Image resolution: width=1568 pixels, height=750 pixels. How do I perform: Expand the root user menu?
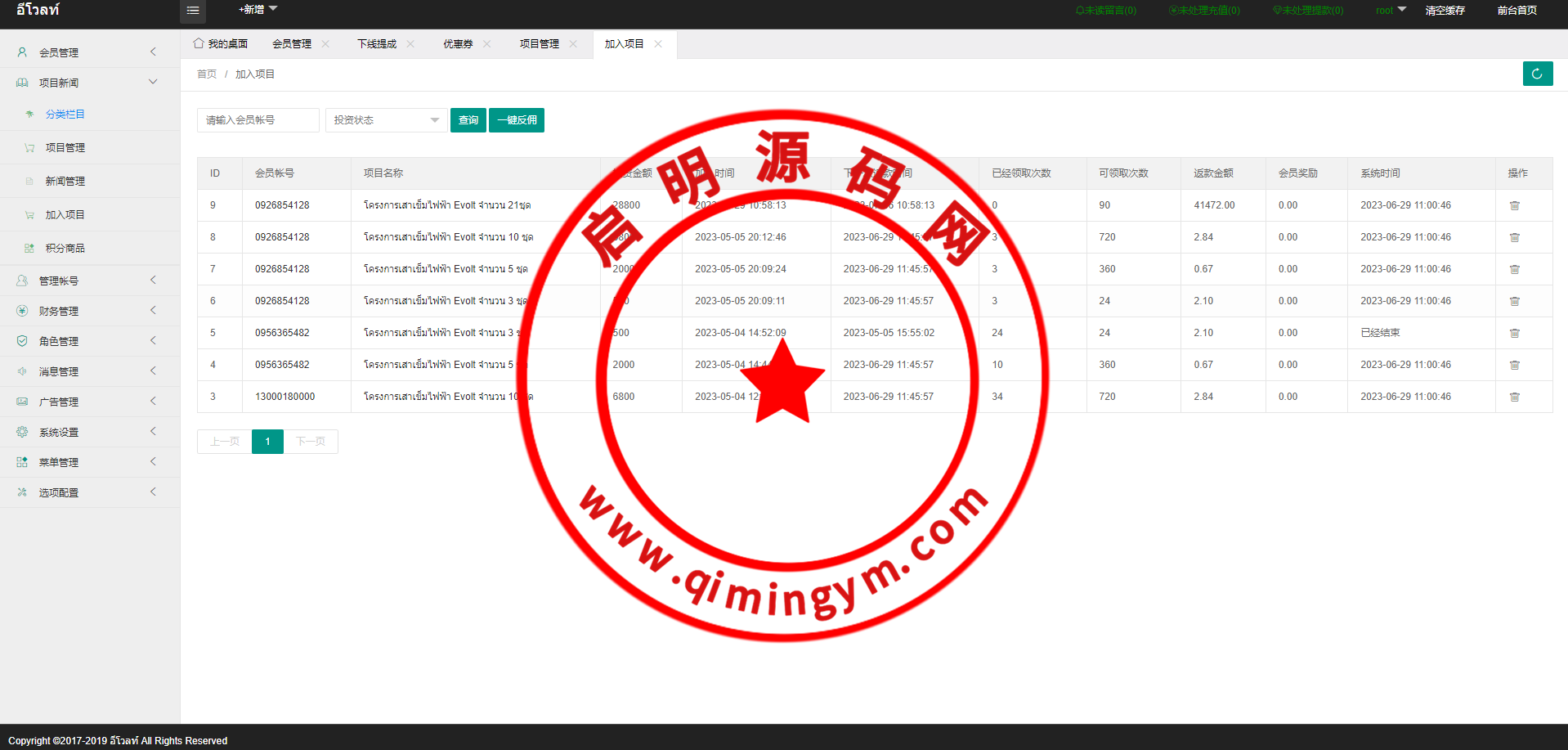tap(1390, 11)
